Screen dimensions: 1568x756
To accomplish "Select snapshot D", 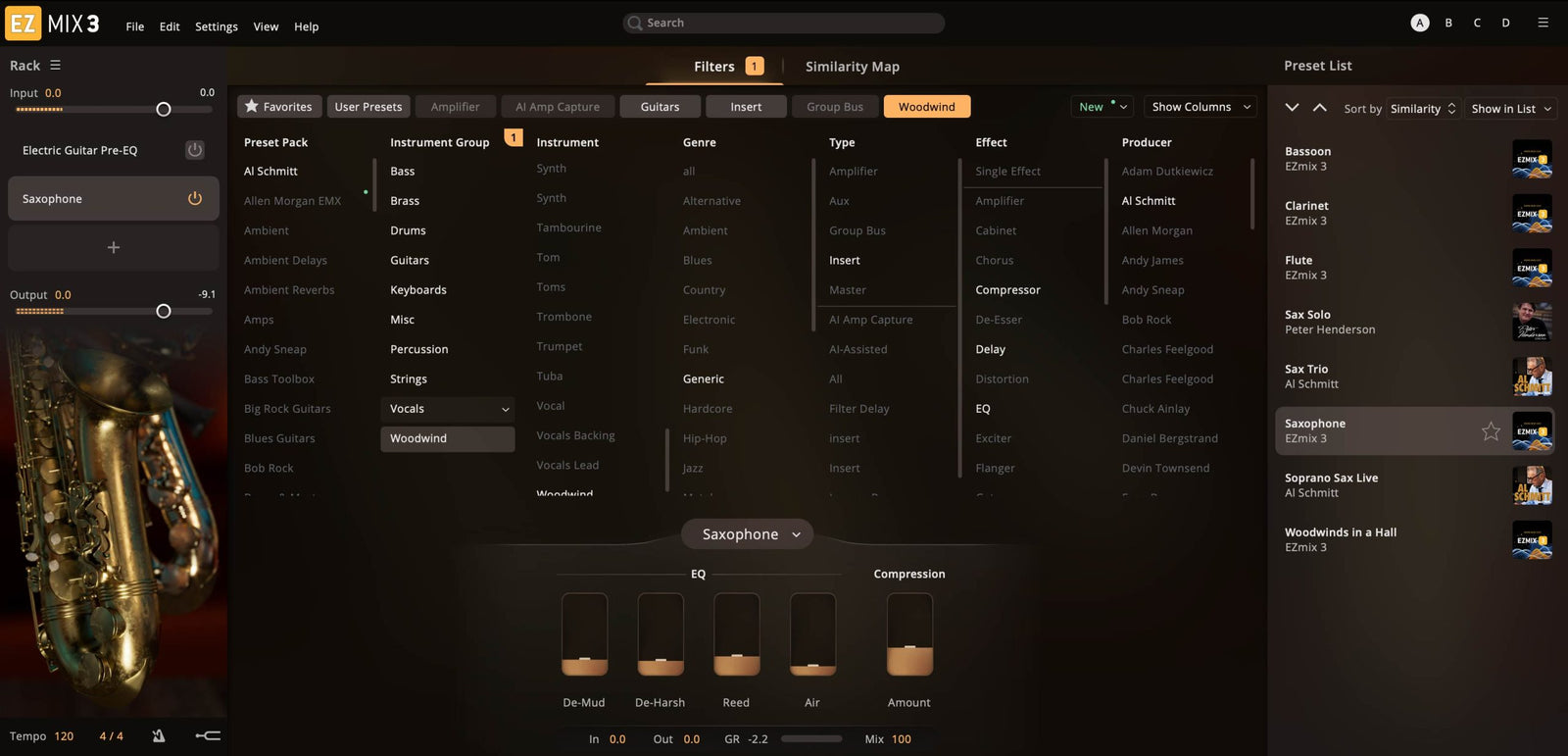I will [1505, 23].
